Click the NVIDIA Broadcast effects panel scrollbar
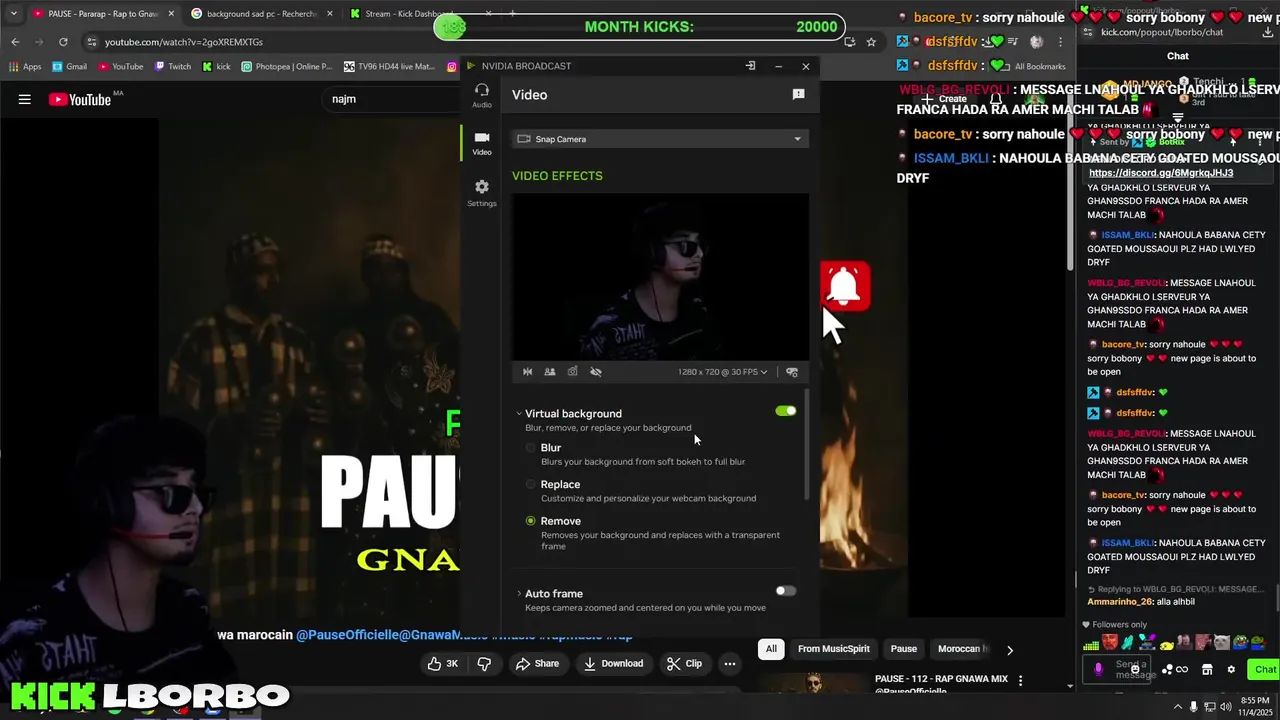 click(806, 445)
